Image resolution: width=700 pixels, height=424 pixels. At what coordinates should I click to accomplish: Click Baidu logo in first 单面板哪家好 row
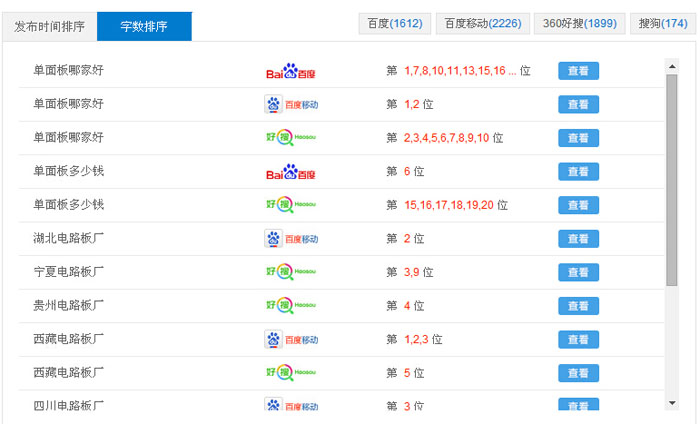click(291, 71)
